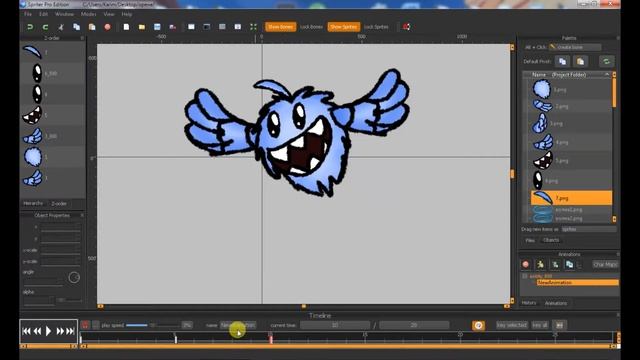Switch to the Z-order tab

coord(59,203)
